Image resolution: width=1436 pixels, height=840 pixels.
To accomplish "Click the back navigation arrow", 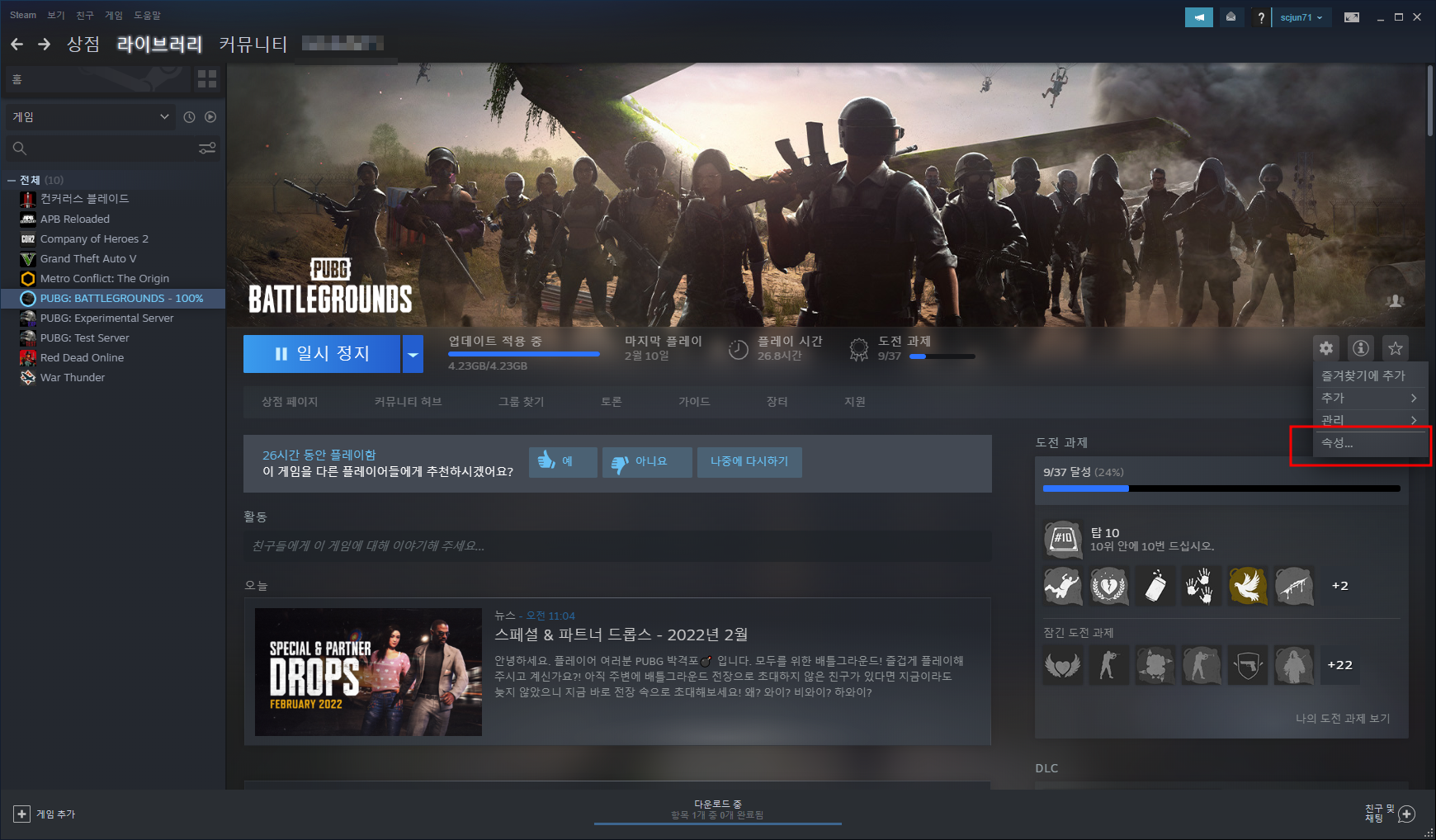I will click(x=17, y=44).
